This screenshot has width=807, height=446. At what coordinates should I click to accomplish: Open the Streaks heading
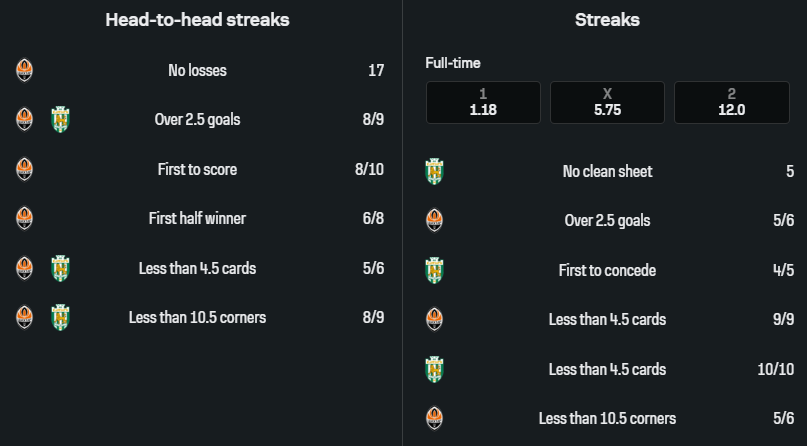(607, 20)
